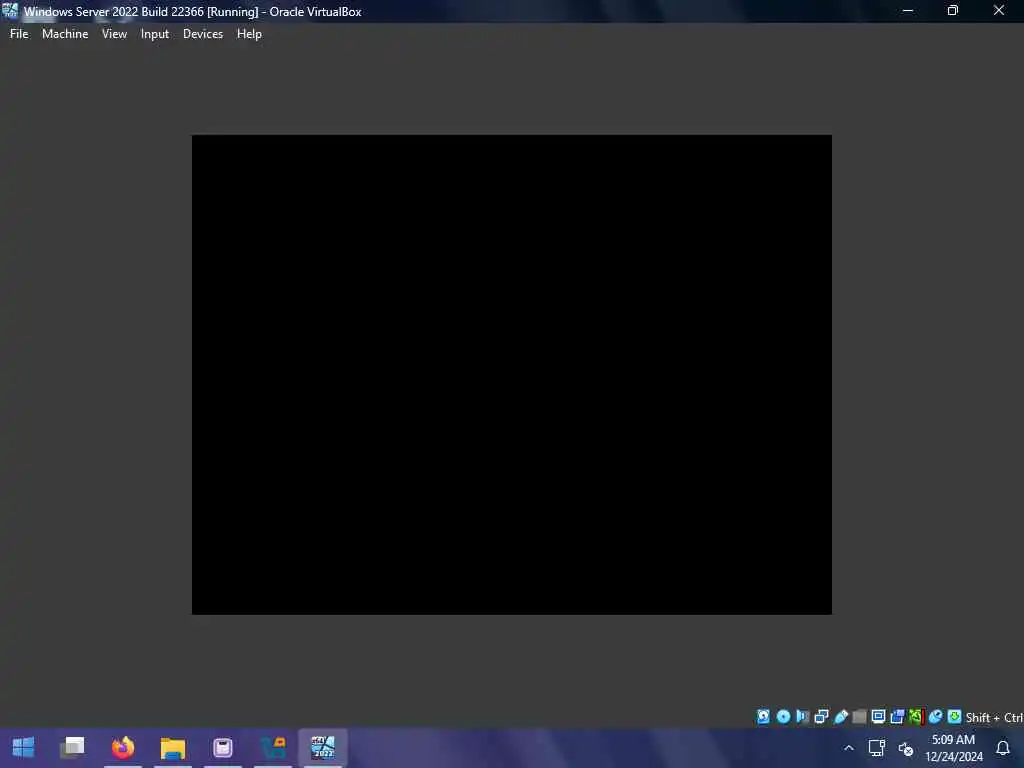
Task: Open the VirtualBox Manager taskbar icon
Action: (x=273, y=747)
